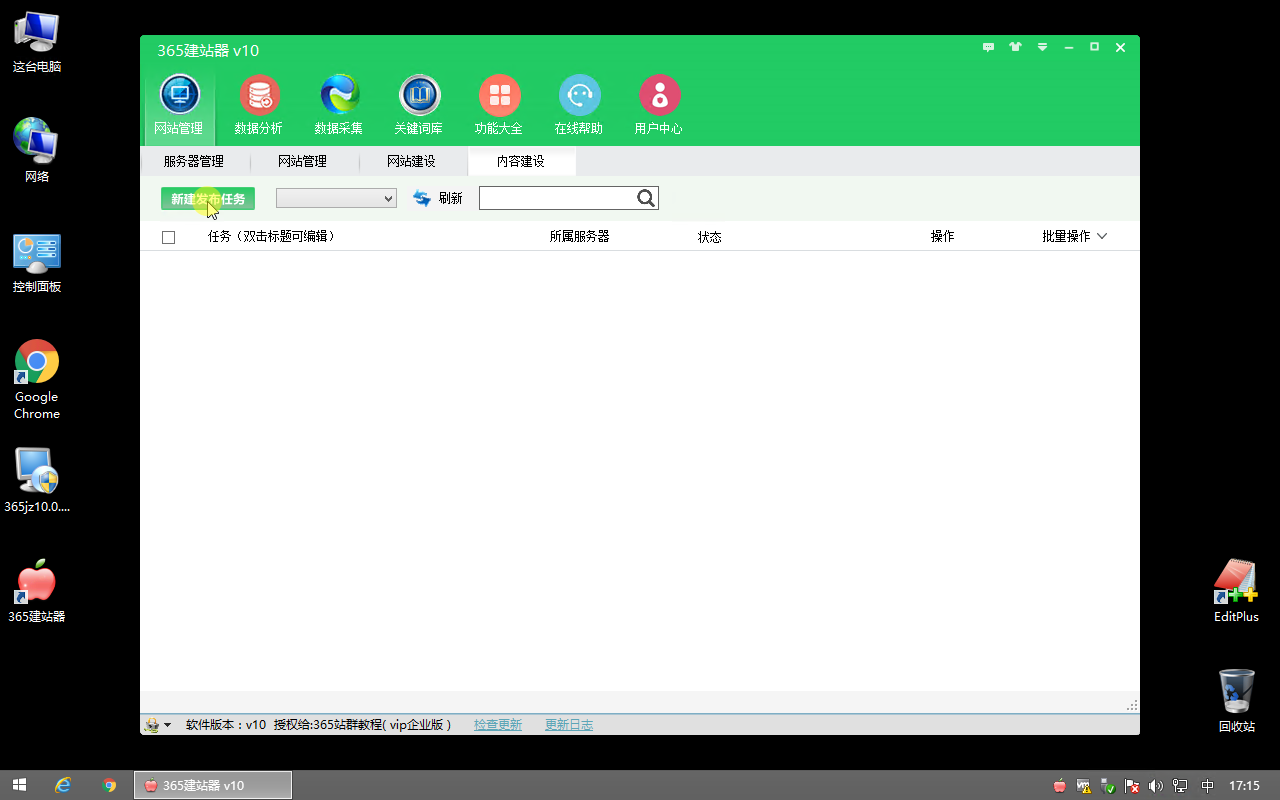Viewport: 1280px width, 800px height.
Task: Click the 任务（双击标题可编辑） column header
Action: pos(271,237)
